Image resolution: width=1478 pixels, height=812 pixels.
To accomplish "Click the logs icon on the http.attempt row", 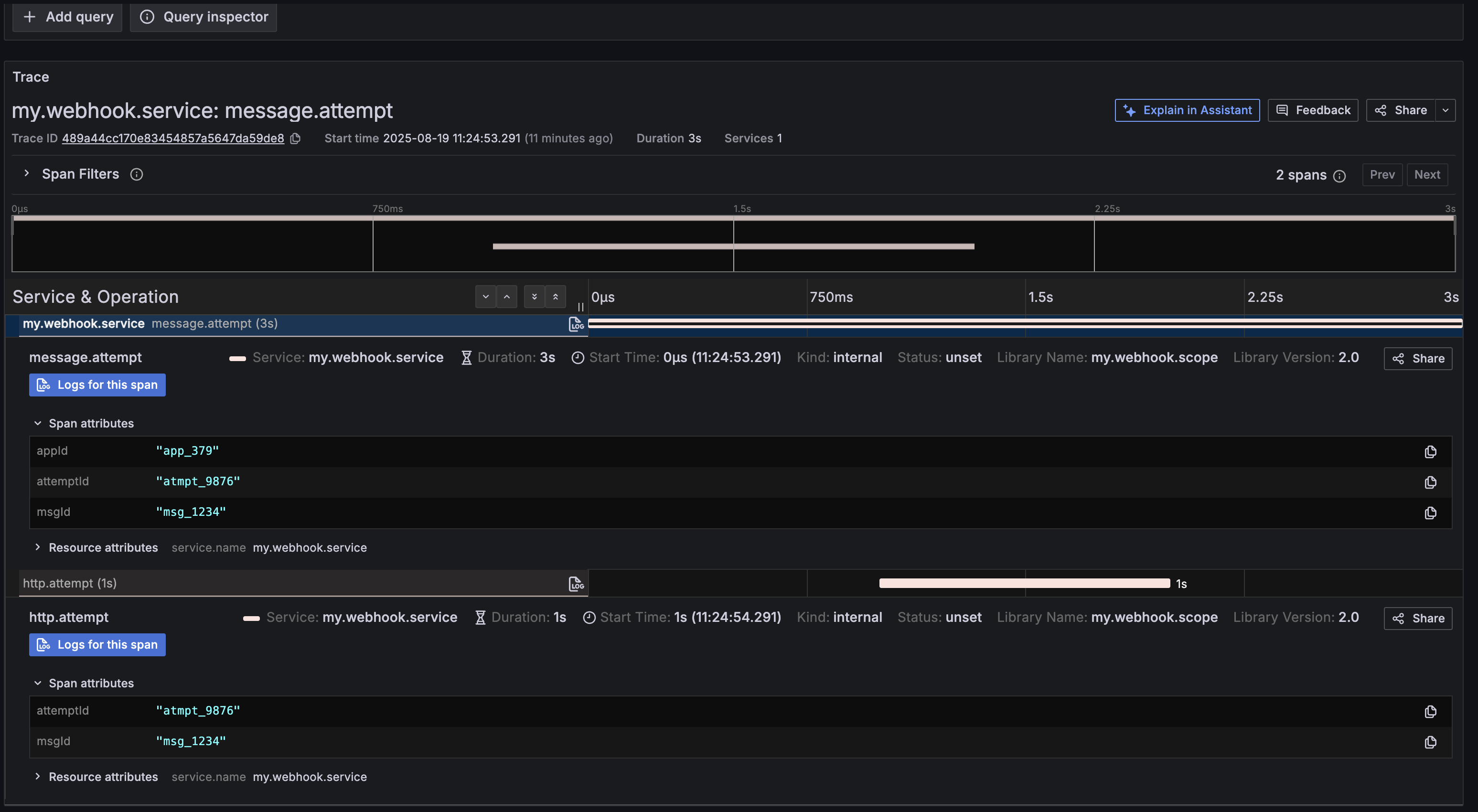I will tap(576, 584).
